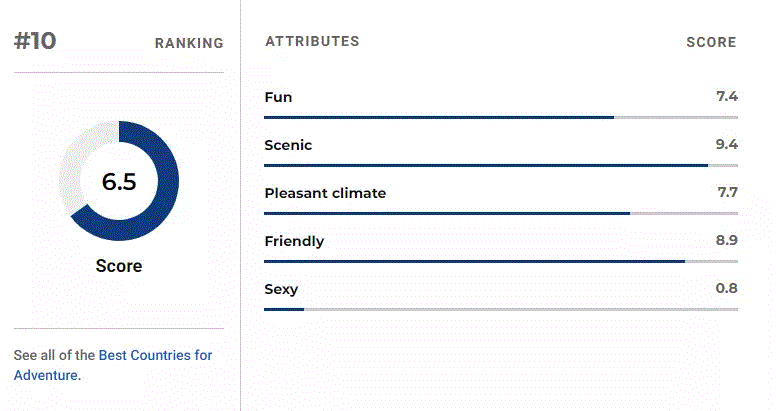
Task: Click the 9.4 Scenic score value
Action: (x=727, y=144)
